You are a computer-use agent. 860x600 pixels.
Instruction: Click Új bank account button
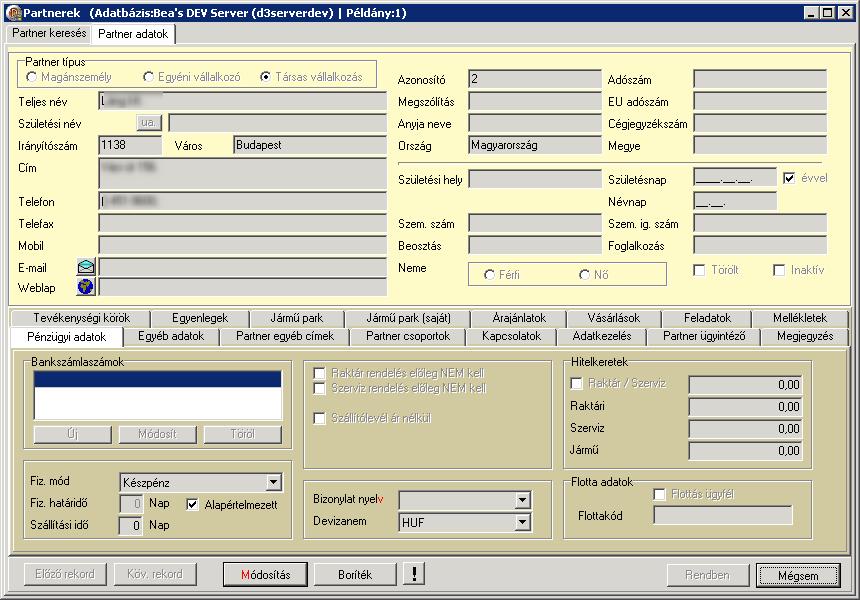click(x=72, y=434)
